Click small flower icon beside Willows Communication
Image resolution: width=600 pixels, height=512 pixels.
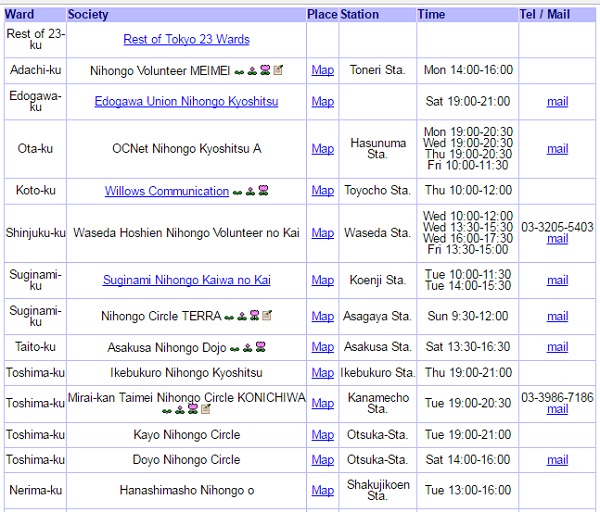tap(250, 191)
